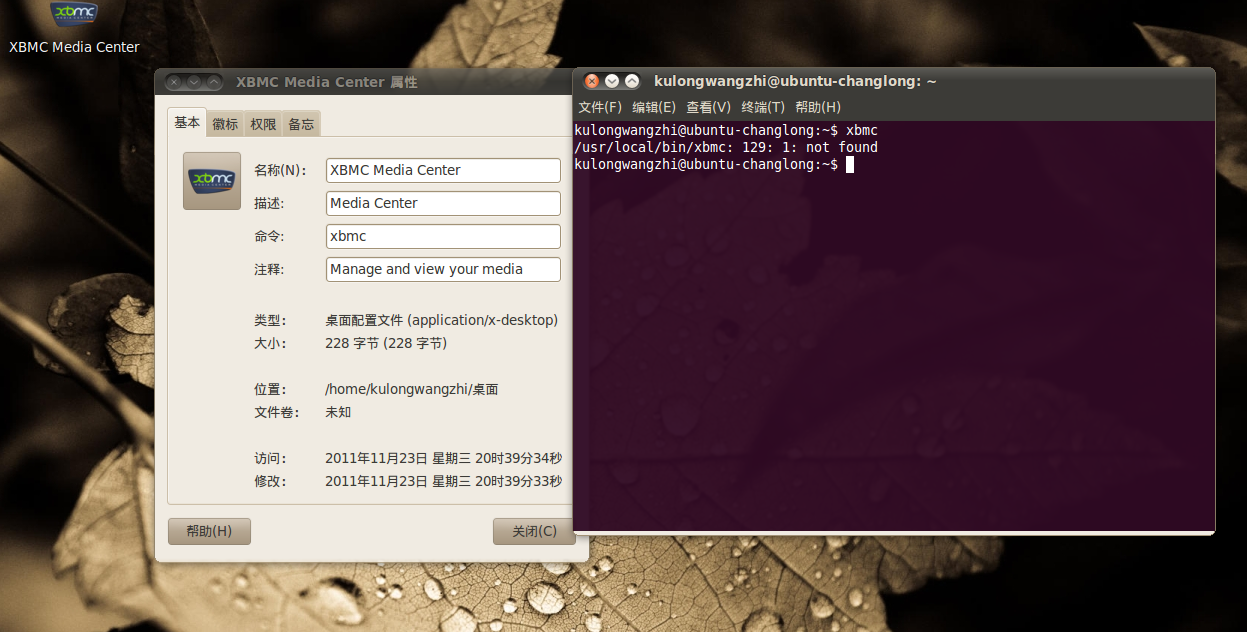Click the 访问 timestamp ending 20时39分34秒

[443, 458]
